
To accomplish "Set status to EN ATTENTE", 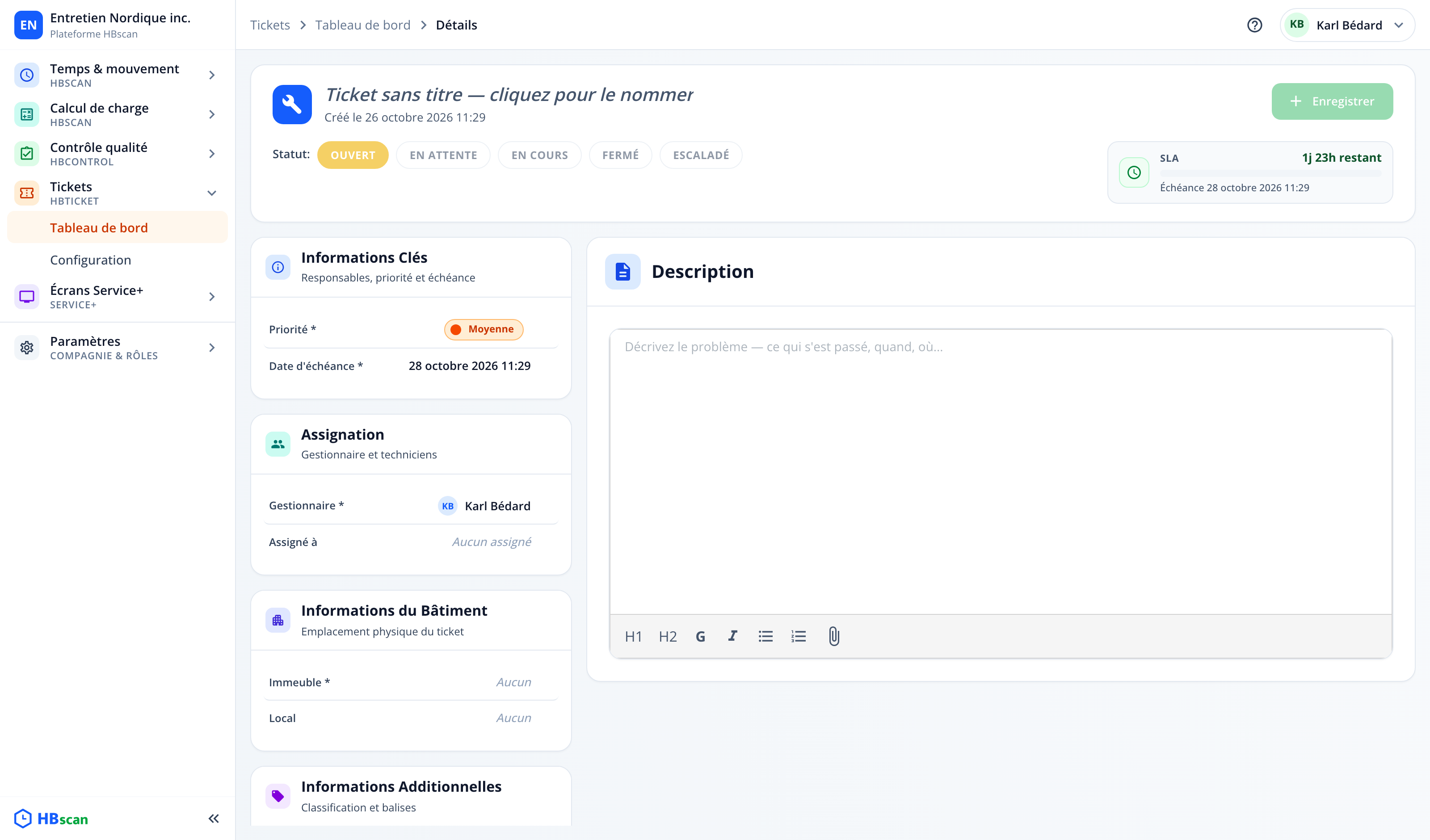I will tap(443, 155).
